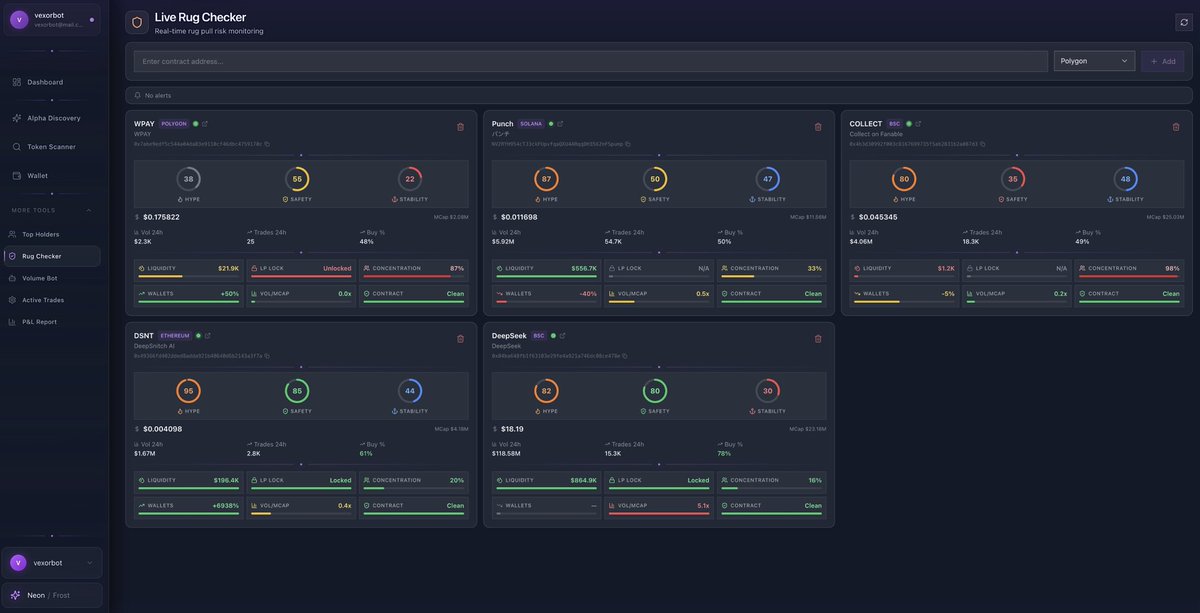
Task: Click DeepSeek Vol 24h value $118.58M
Action: (506, 453)
